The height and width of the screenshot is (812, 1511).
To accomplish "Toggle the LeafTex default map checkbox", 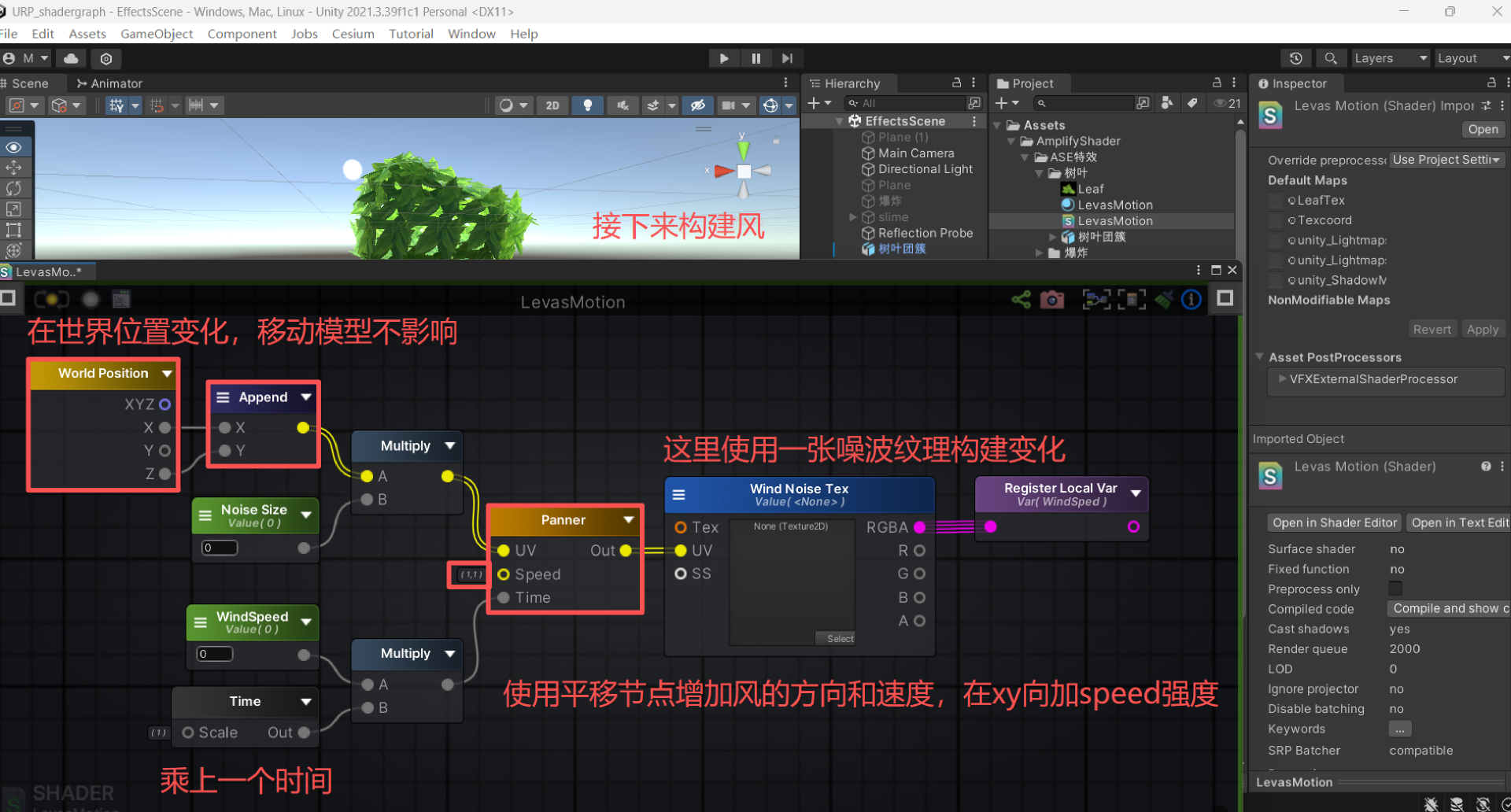I will tap(1276, 201).
